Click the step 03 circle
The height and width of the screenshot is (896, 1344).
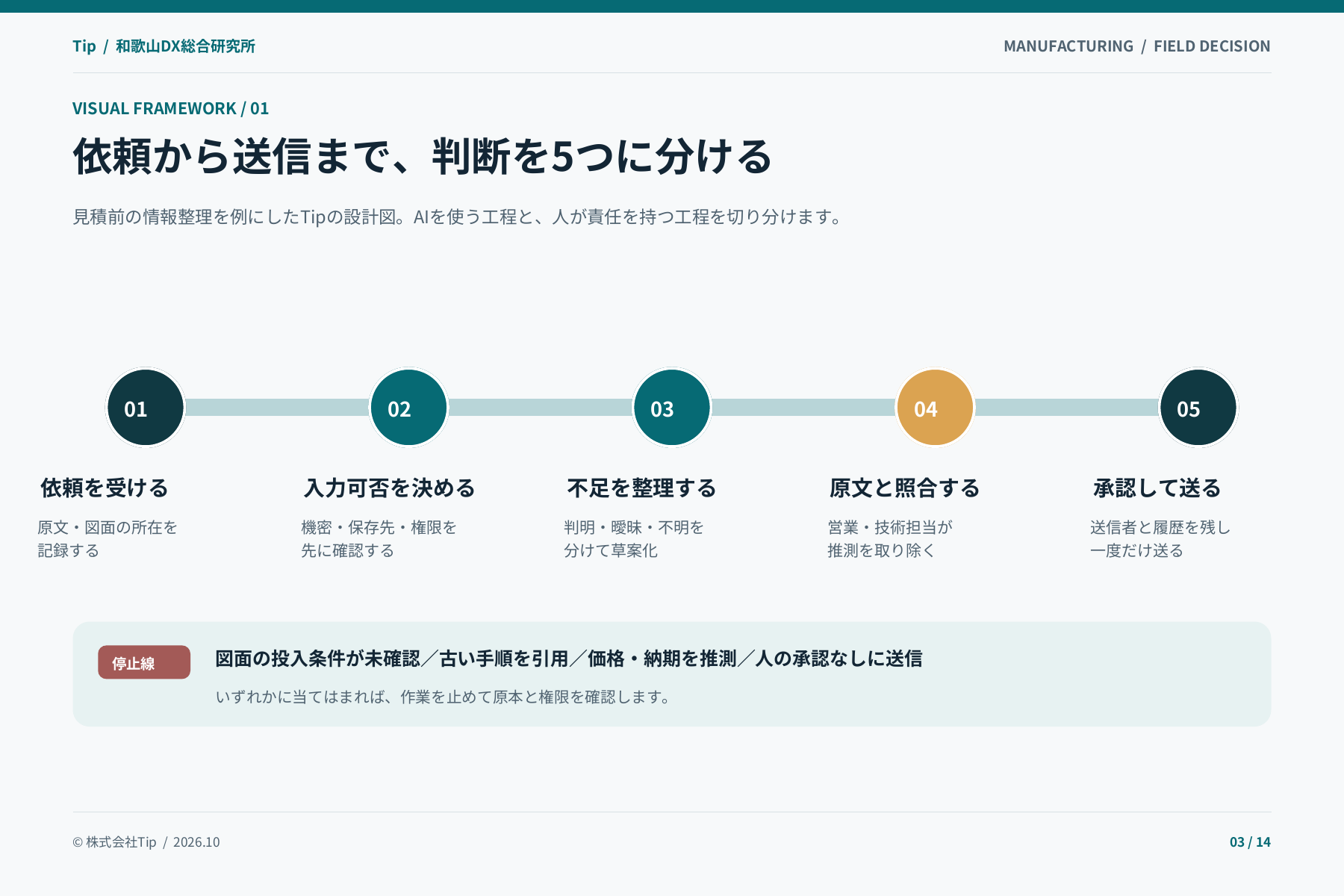tap(672, 408)
